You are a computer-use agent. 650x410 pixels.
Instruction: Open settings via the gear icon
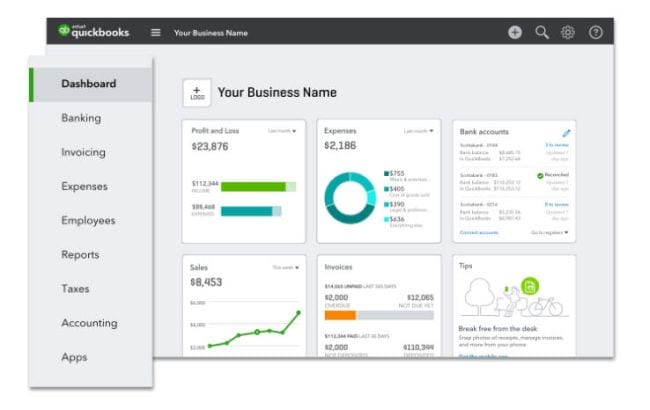tap(568, 32)
